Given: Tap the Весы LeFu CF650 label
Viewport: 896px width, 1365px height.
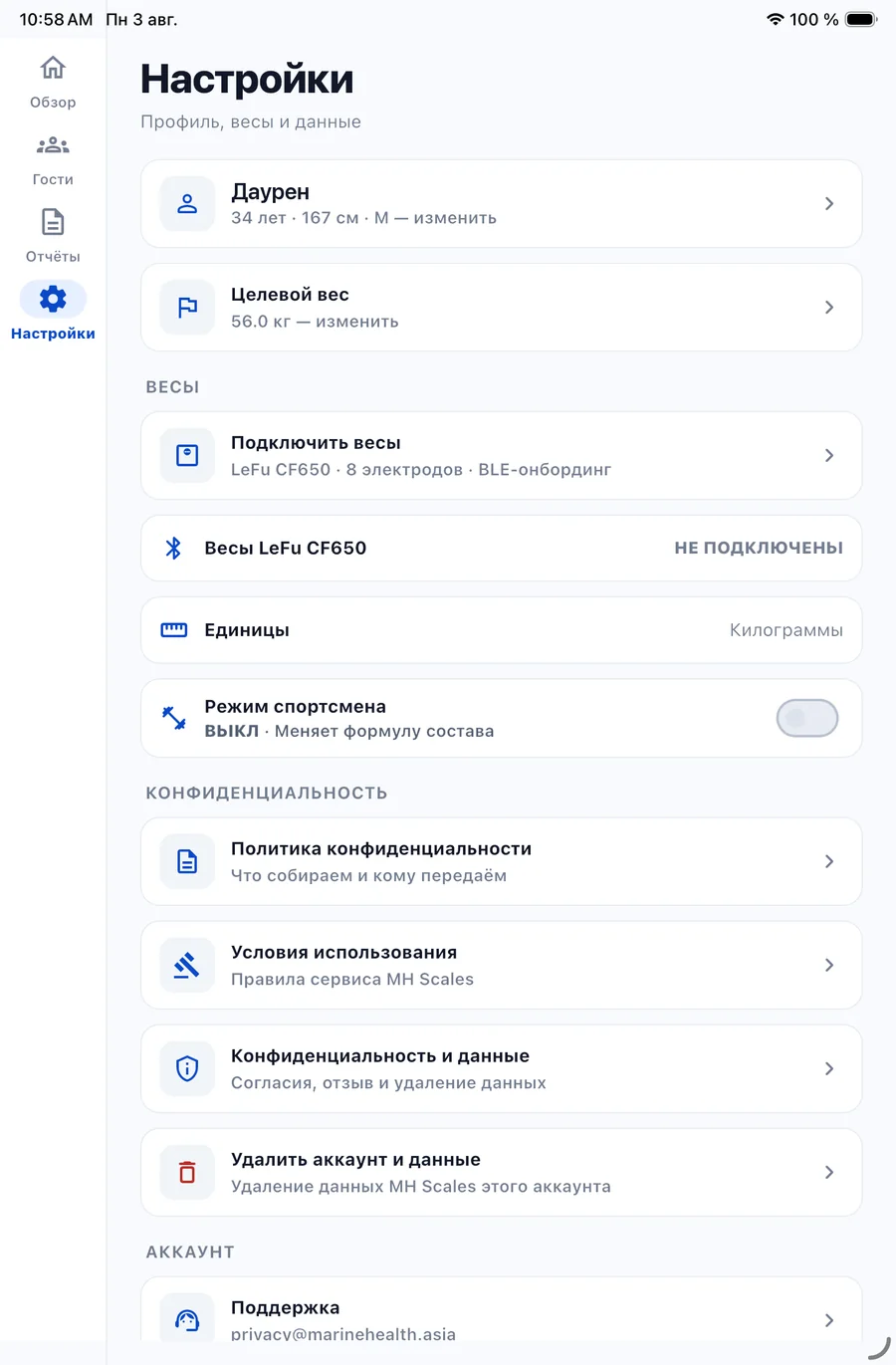Looking at the screenshot, I should [x=285, y=548].
